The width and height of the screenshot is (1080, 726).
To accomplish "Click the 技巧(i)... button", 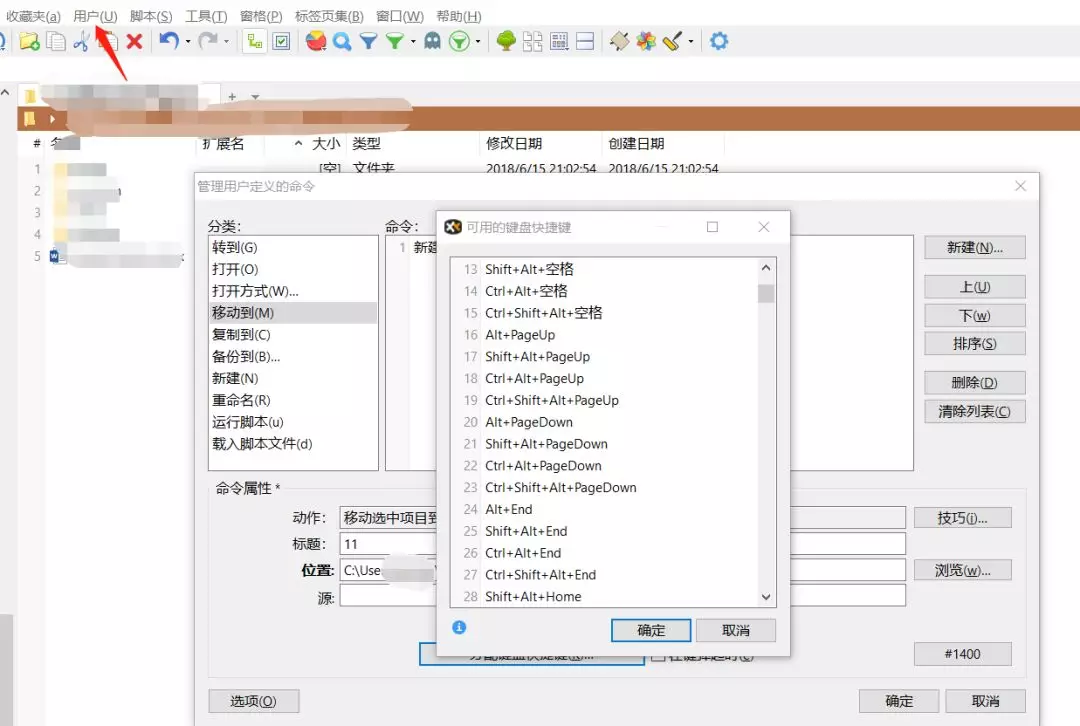I will (x=962, y=517).
